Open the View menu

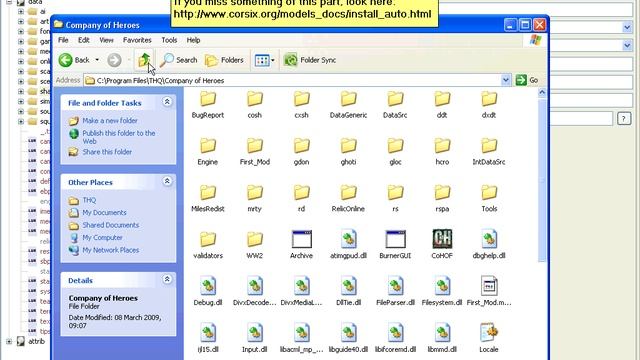click(x=106, y=40)
